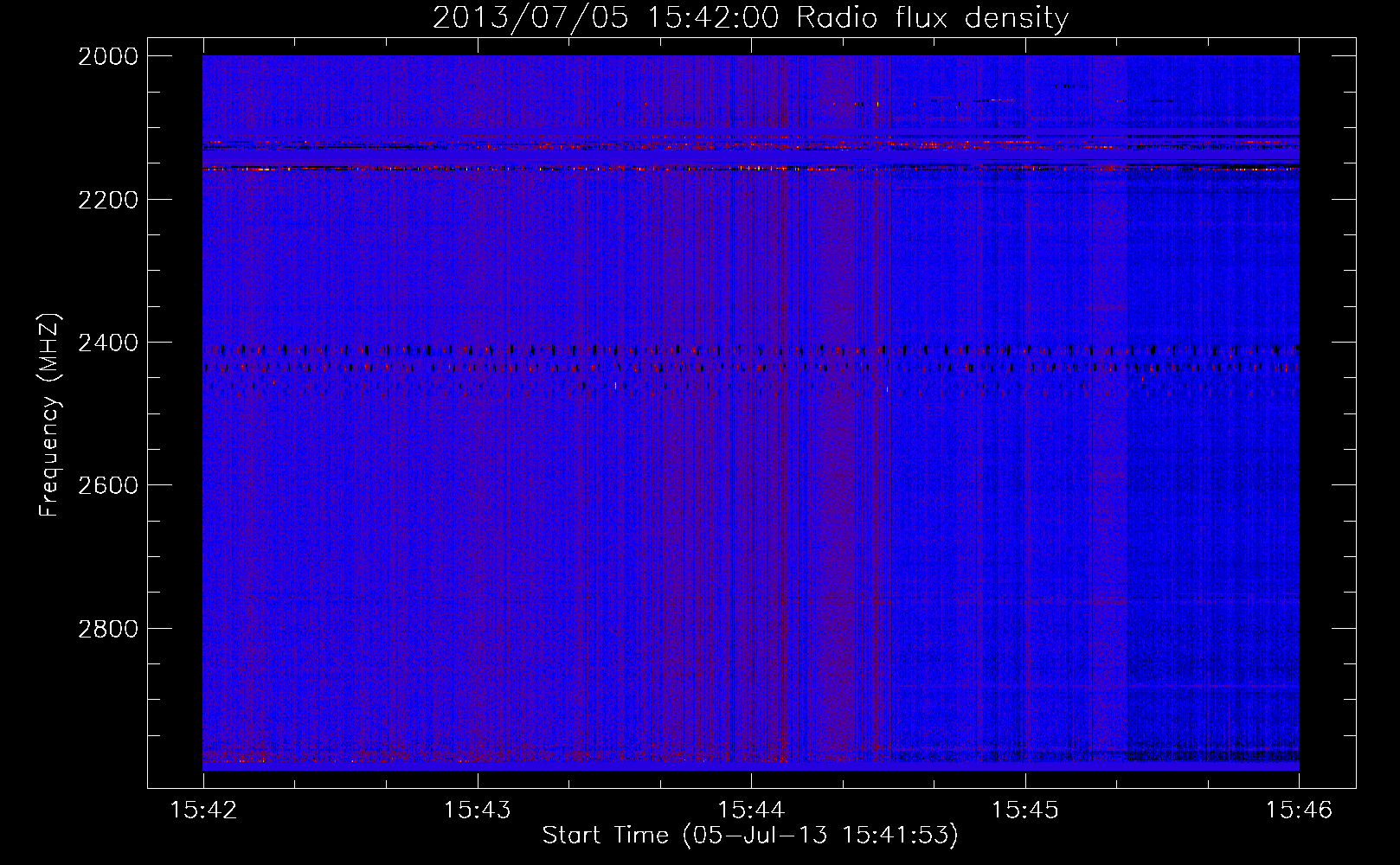
Task: Click the 15:42 time tick label
Action: pos(203,810)
